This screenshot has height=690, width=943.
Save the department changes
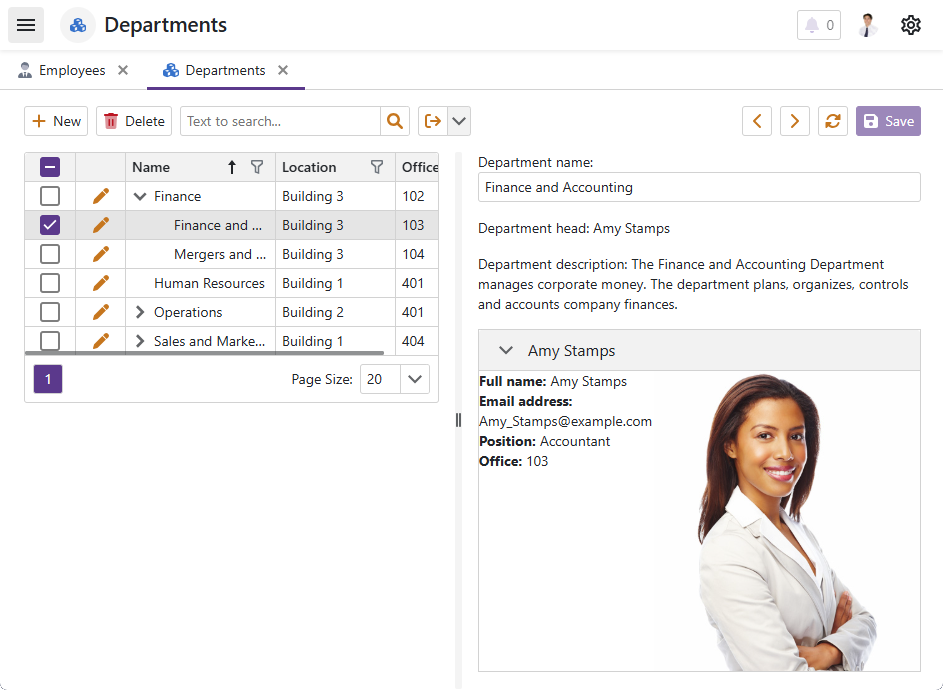click(888, 121)
